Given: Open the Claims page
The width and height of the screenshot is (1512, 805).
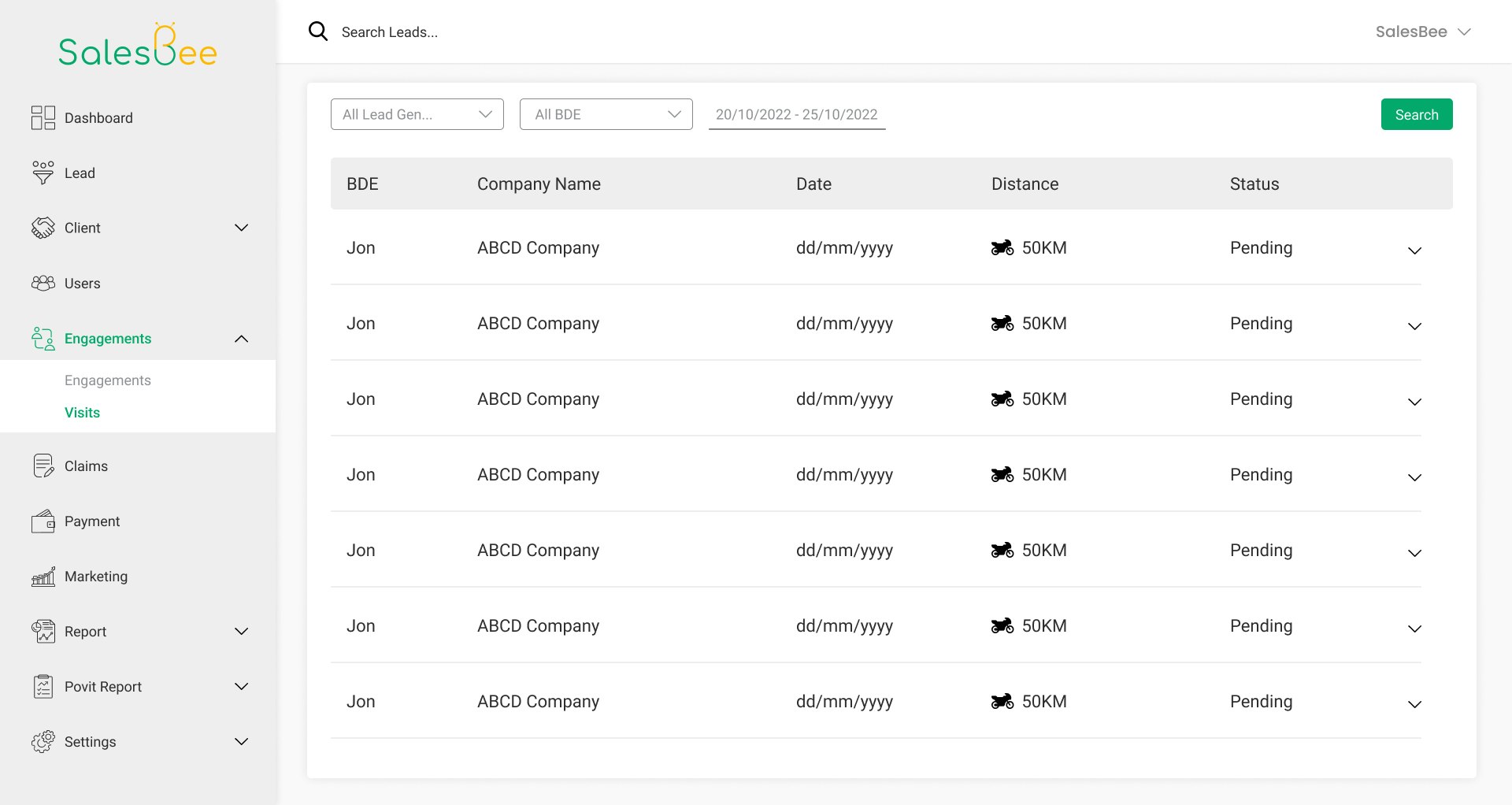Looking at the screenshot, I should coord(86,466).
